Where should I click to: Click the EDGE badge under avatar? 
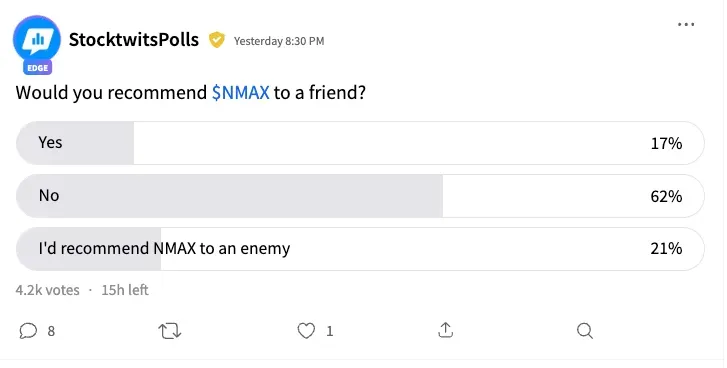tap(38, 68)
